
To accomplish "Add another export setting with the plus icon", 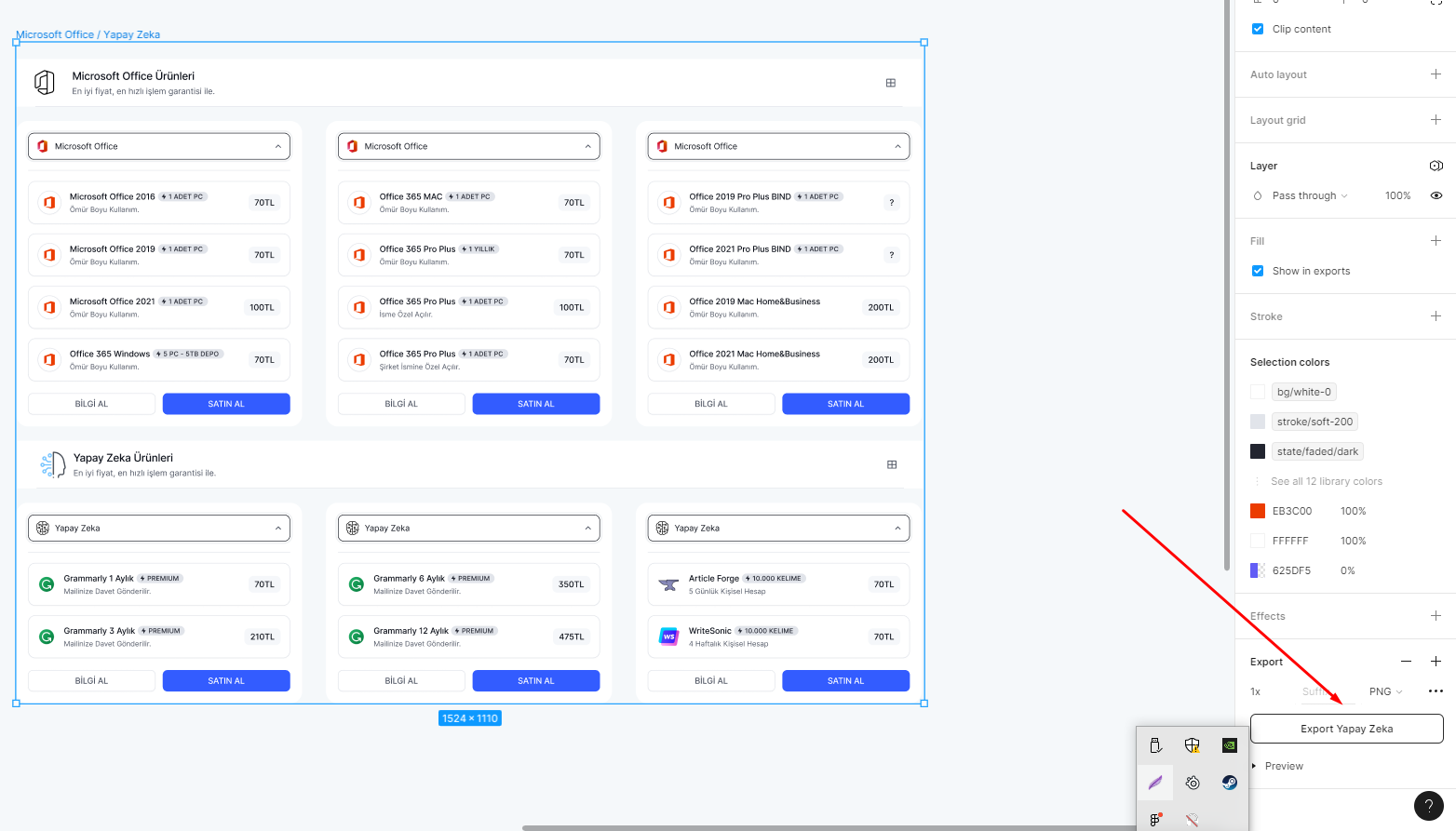I will click(1436, 662).
